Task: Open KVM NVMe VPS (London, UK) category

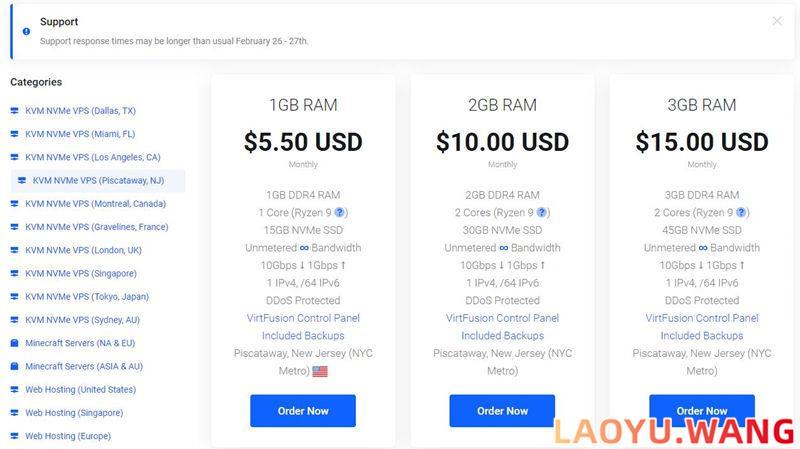Action: coord(84,250)
